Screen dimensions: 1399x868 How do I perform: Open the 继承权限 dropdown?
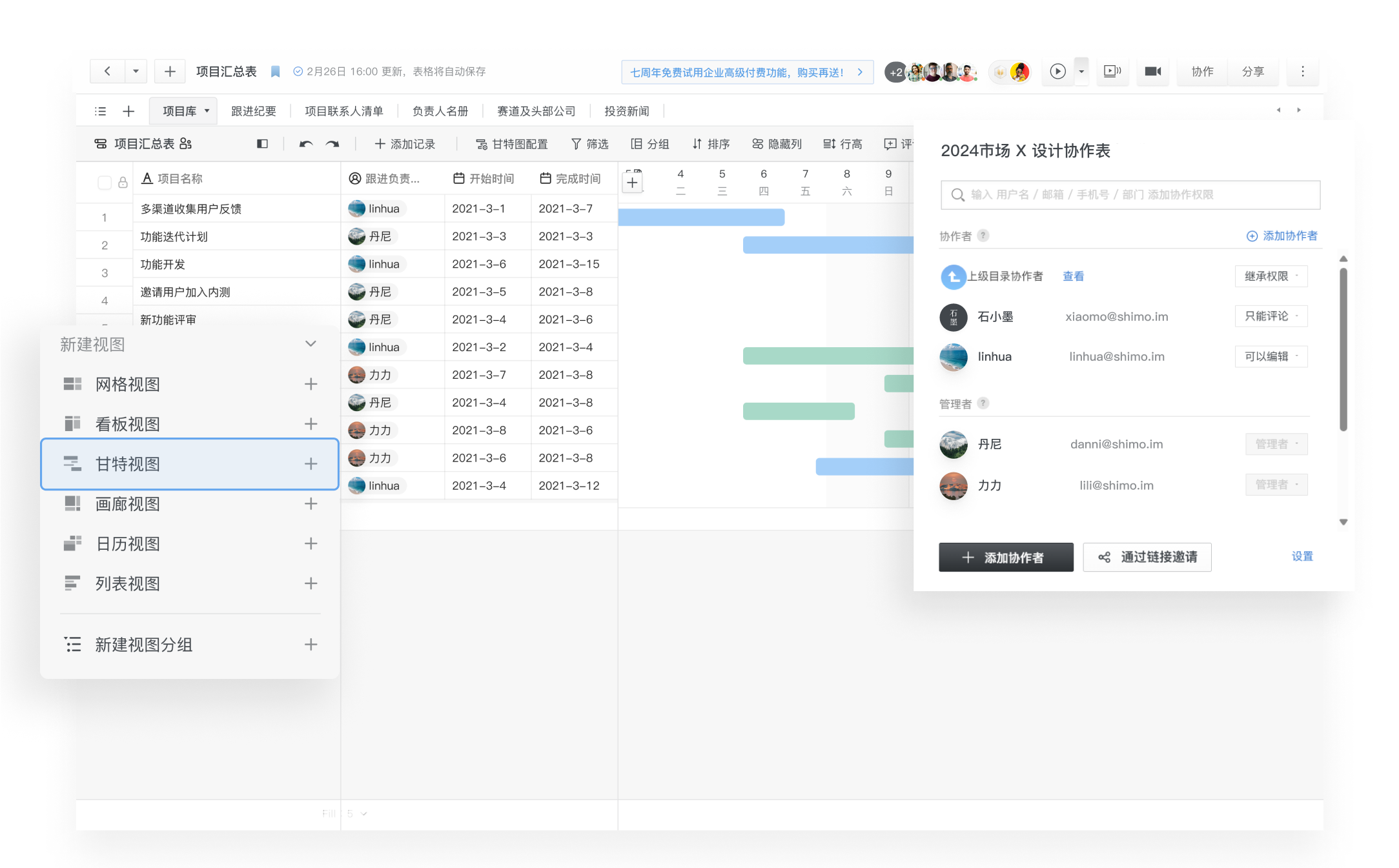tap(1271, 276)
